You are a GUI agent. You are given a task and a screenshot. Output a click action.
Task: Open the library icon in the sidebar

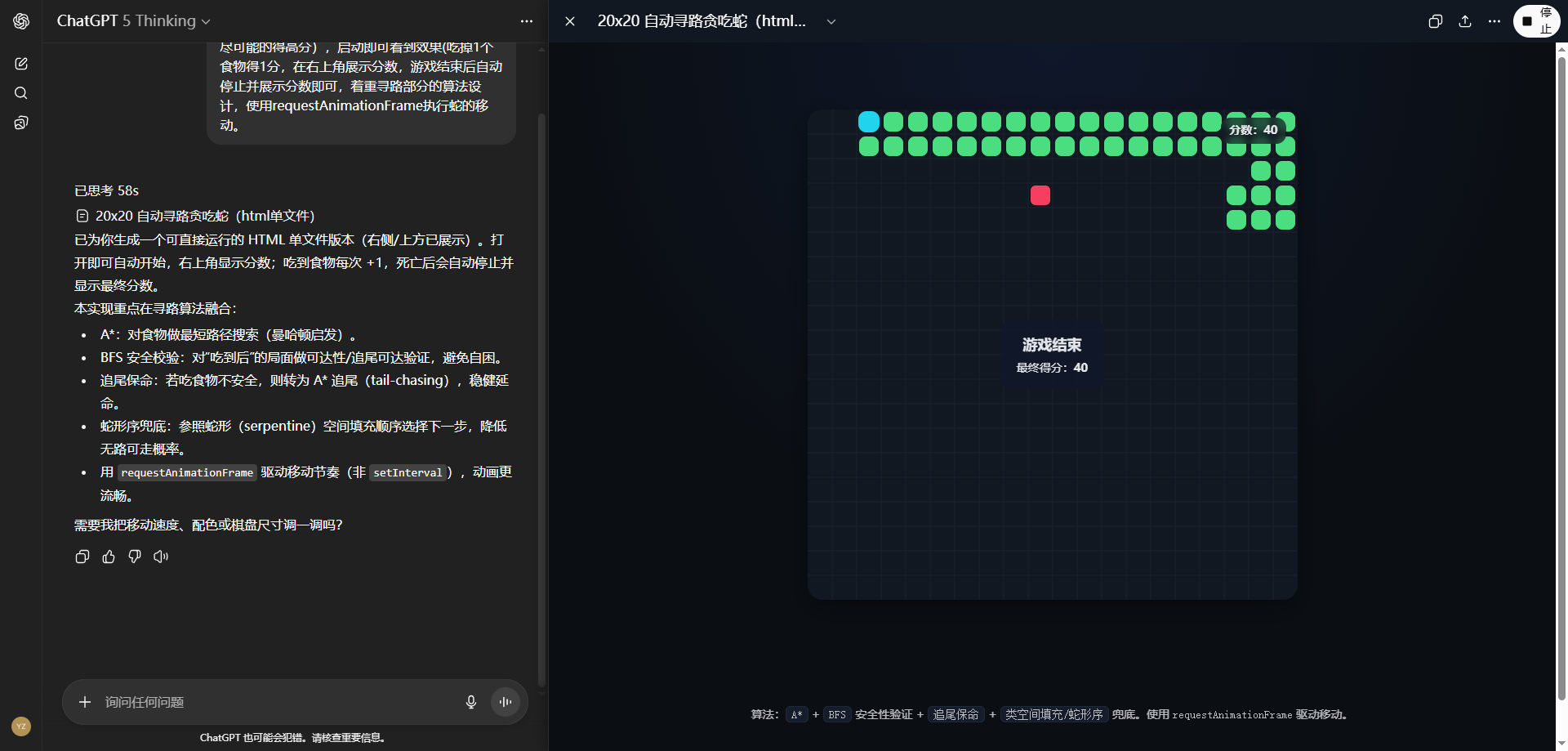click(21, 123)
